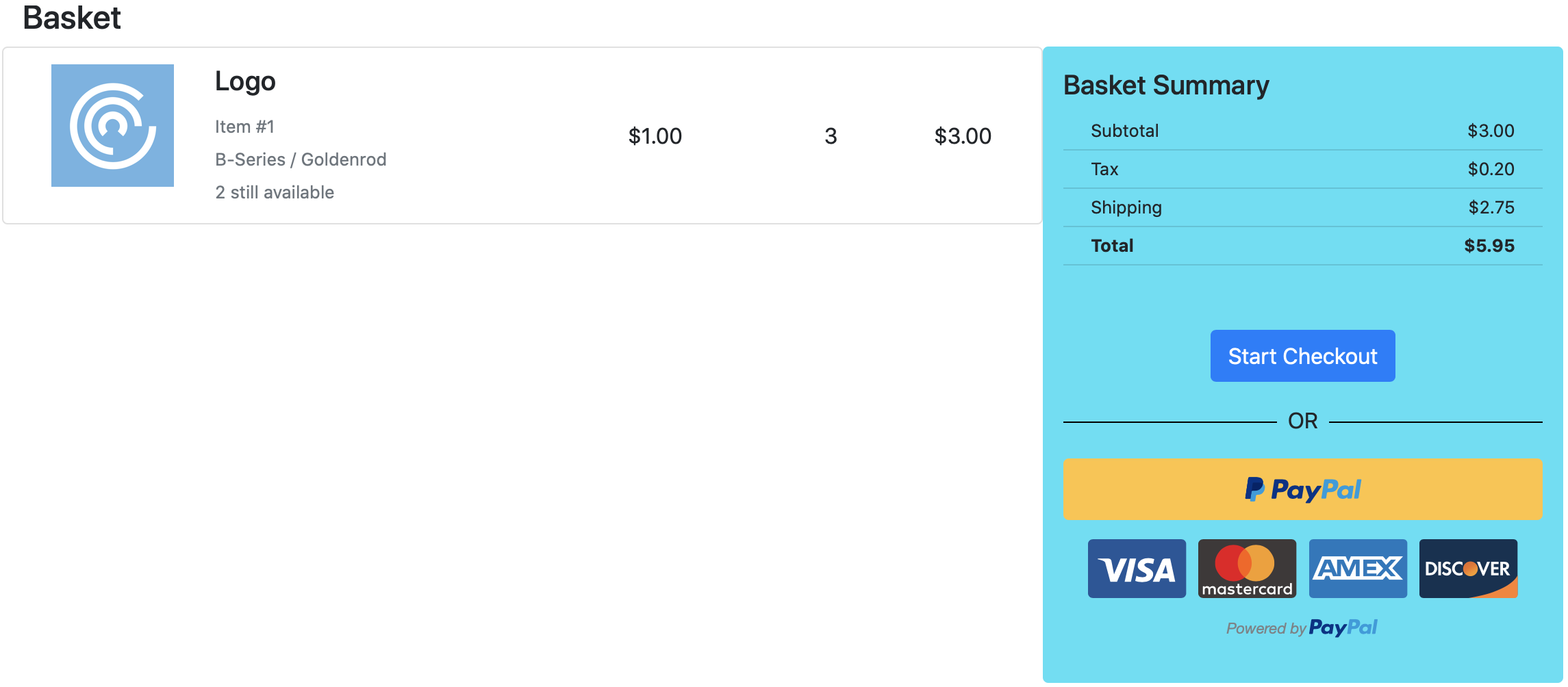1568x687 pixels.
Task: Select the Tax row in summary
Action: pyautogui.click(x=1302, y=169)
